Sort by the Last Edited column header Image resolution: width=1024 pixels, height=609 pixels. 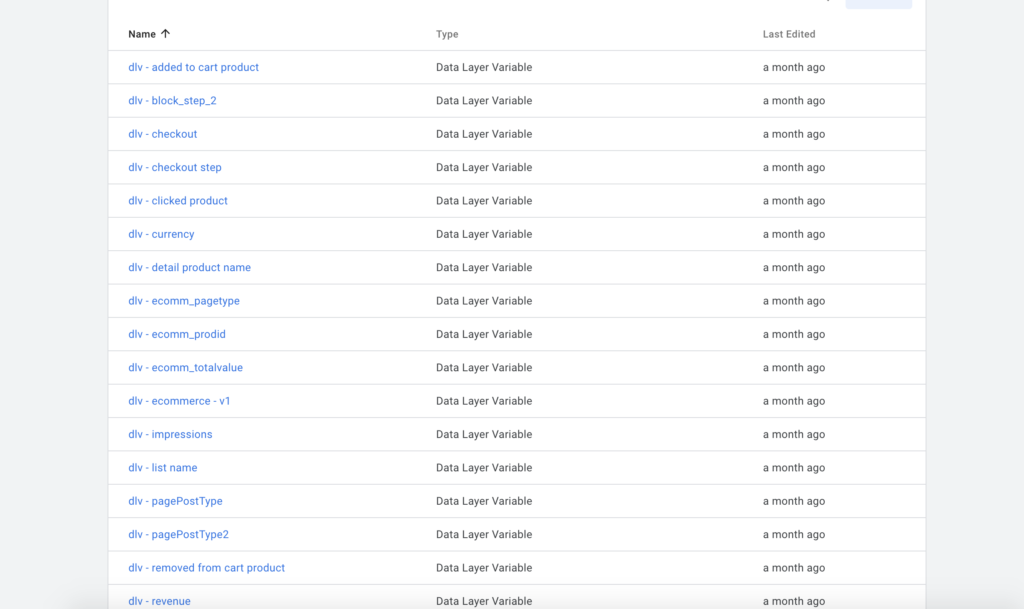[789, 34]
